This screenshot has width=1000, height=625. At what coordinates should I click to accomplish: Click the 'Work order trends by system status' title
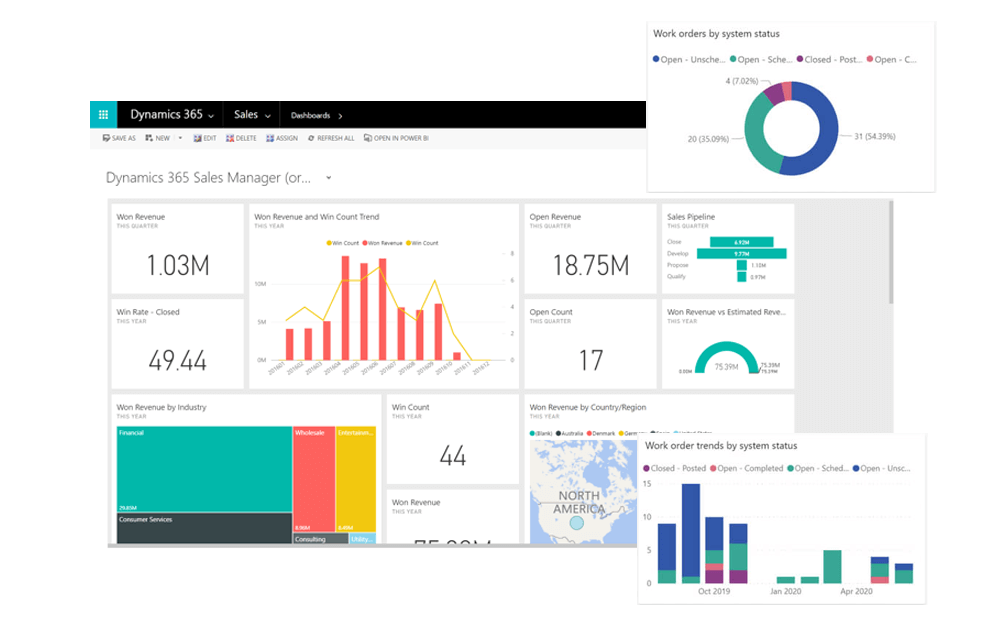point(721,446)
